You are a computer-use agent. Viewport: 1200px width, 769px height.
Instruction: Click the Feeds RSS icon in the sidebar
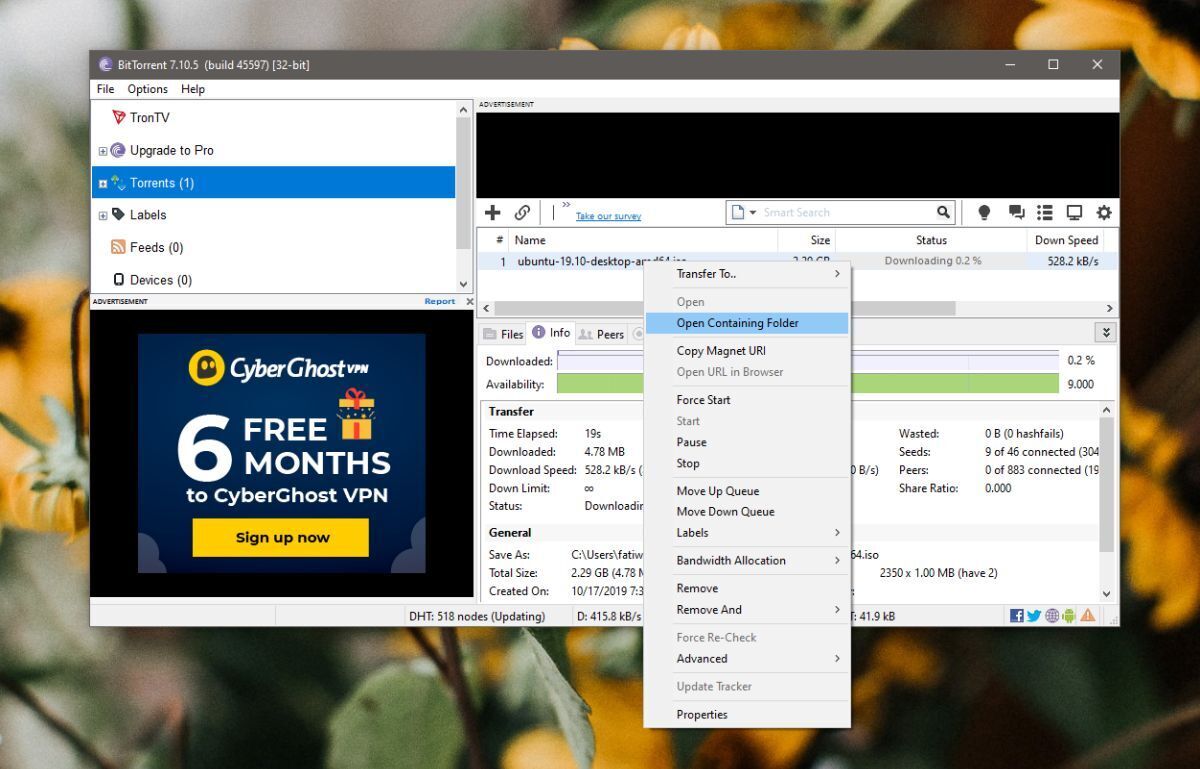click(118, 247)
